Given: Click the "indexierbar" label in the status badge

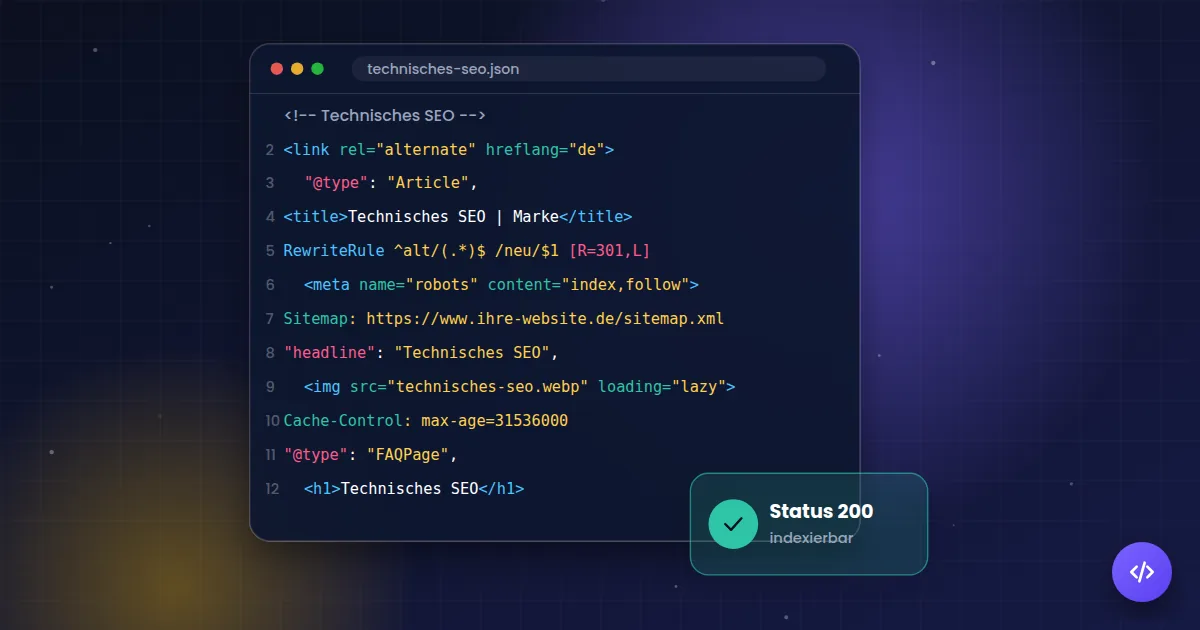Looking at the screenshot, I should (811, 538).
